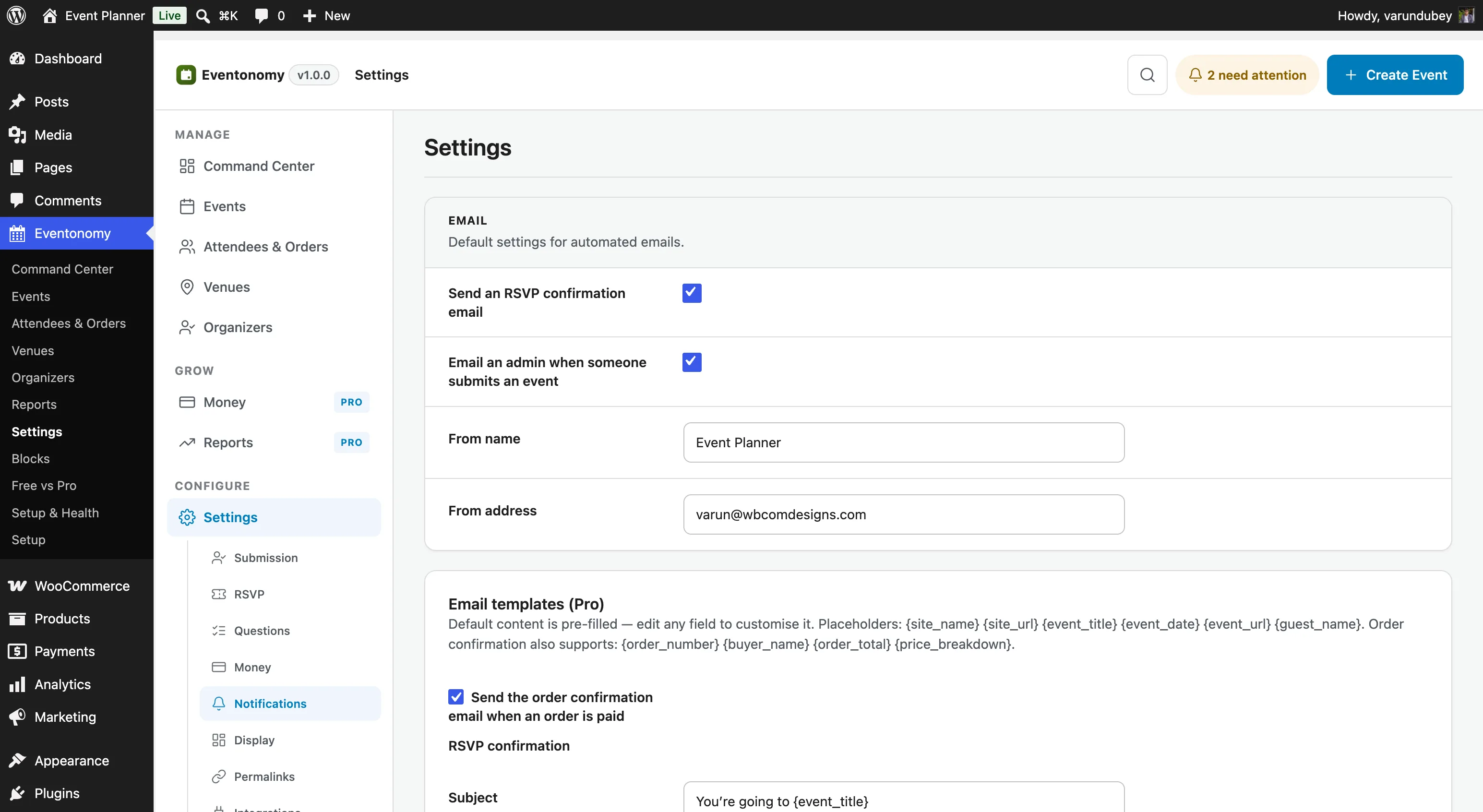Open the RSVP settings tab

(x=290, y=595)
